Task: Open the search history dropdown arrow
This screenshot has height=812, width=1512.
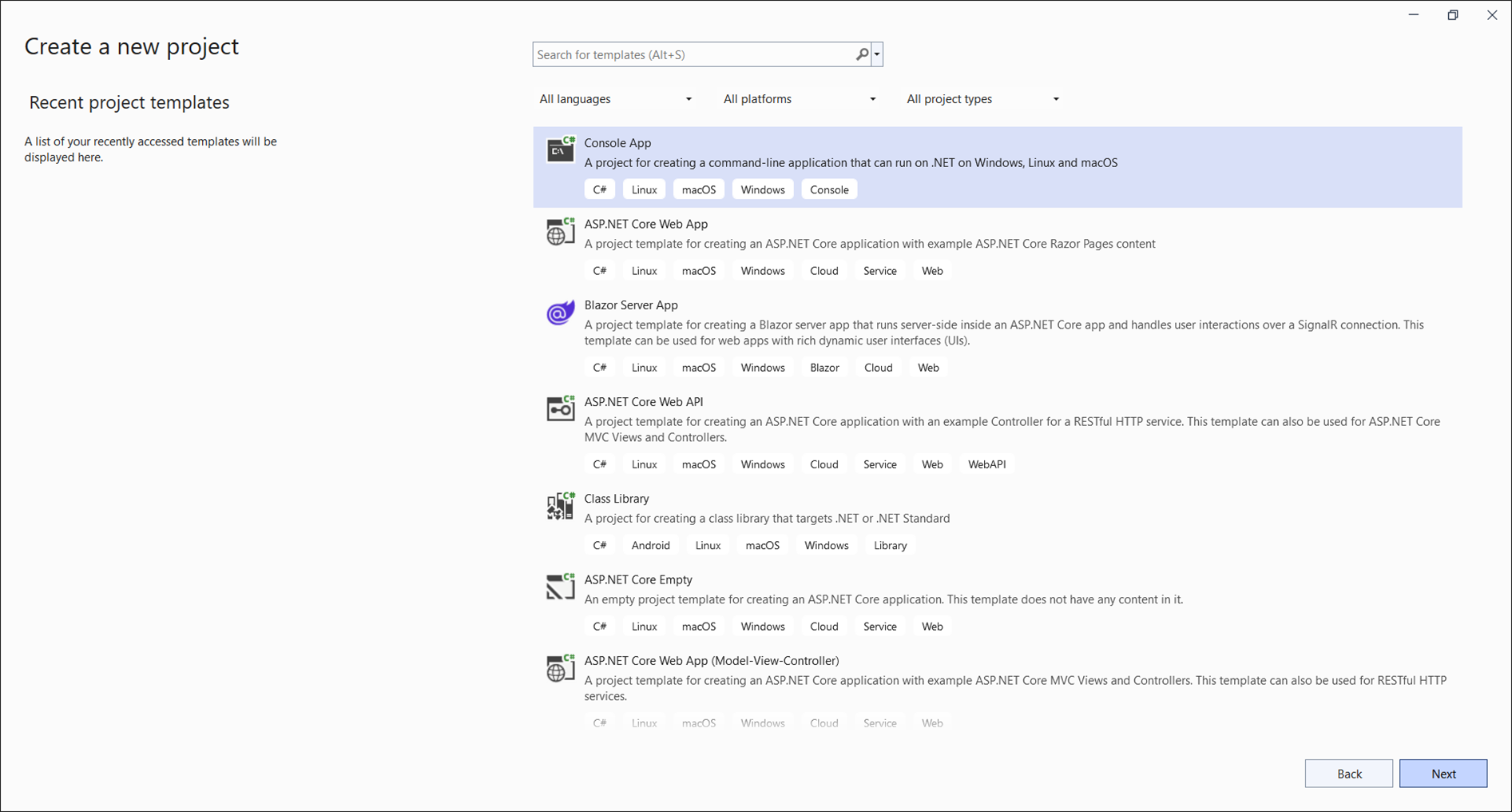Action: coord(877,54)
